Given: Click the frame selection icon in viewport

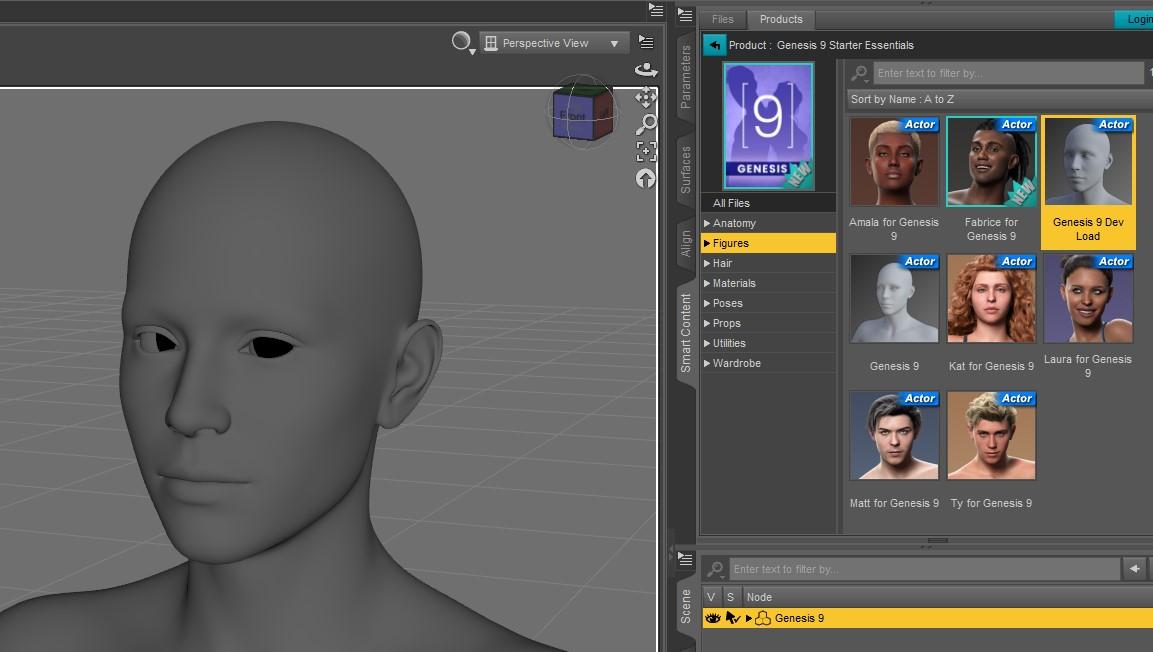Looking at the screenshot, I should tap(646, 151).
